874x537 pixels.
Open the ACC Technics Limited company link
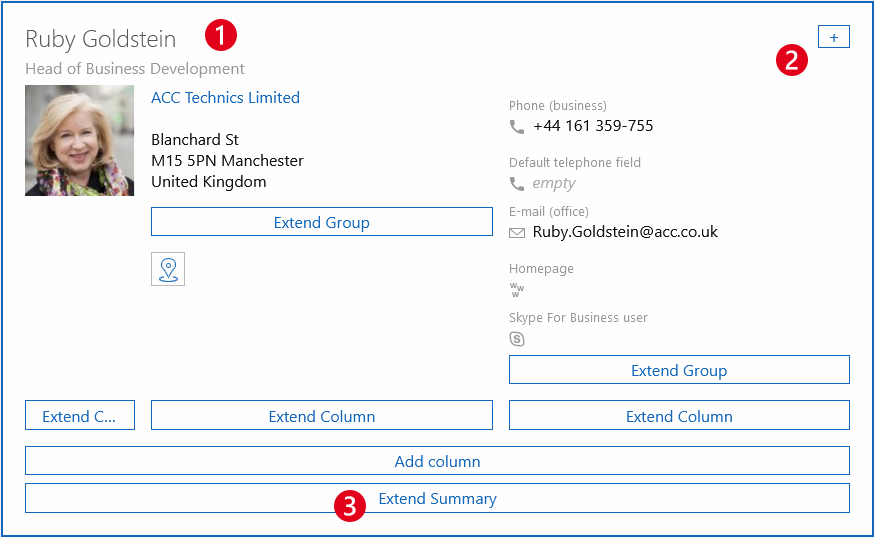(225, 98)
